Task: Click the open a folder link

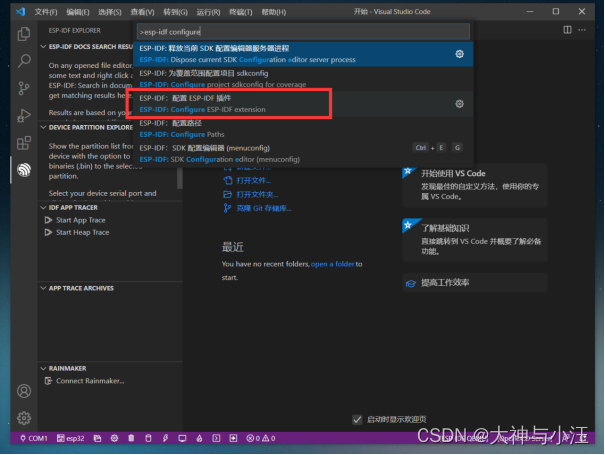Action: [332, 264]
